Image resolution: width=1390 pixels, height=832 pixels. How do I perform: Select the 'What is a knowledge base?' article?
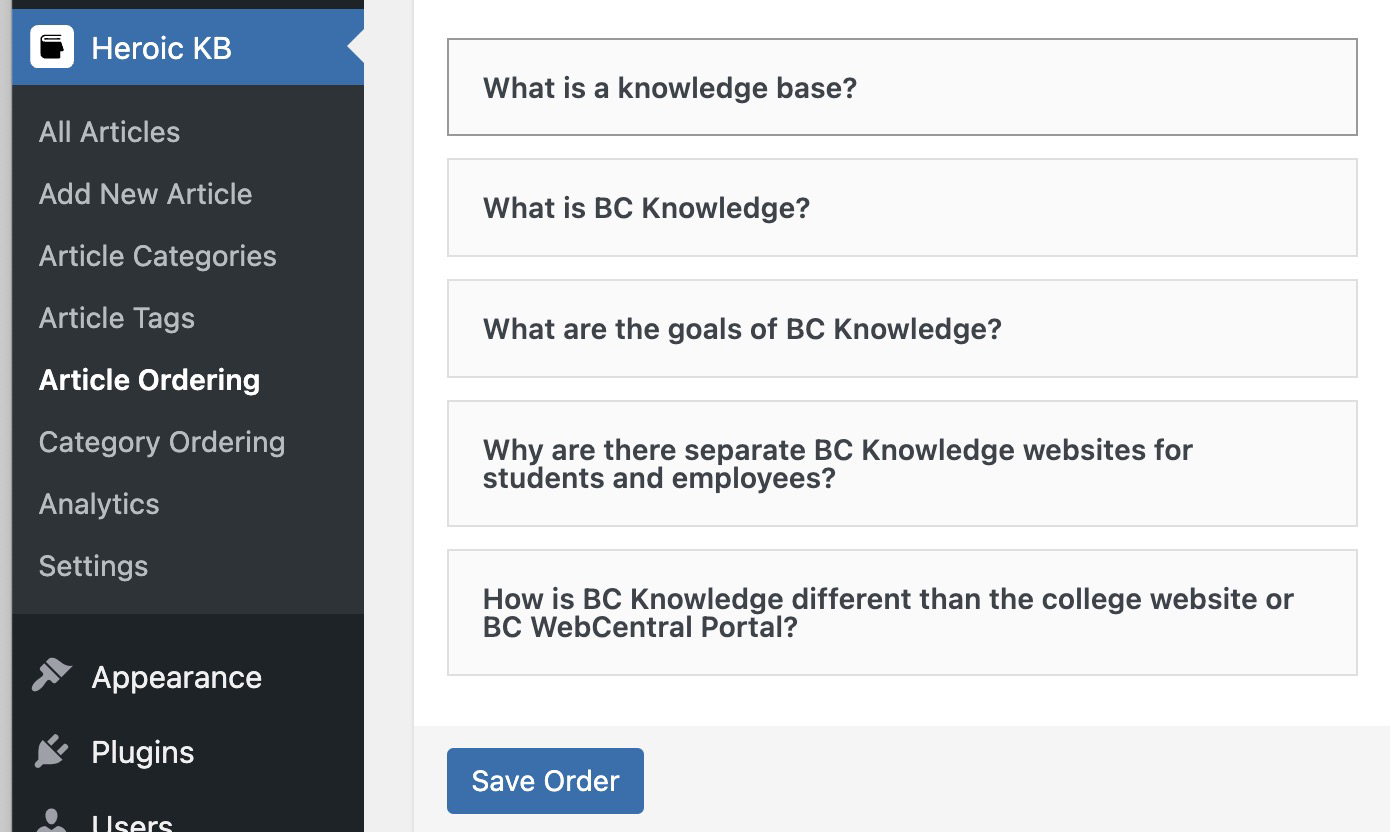click(x=901, y=88)
